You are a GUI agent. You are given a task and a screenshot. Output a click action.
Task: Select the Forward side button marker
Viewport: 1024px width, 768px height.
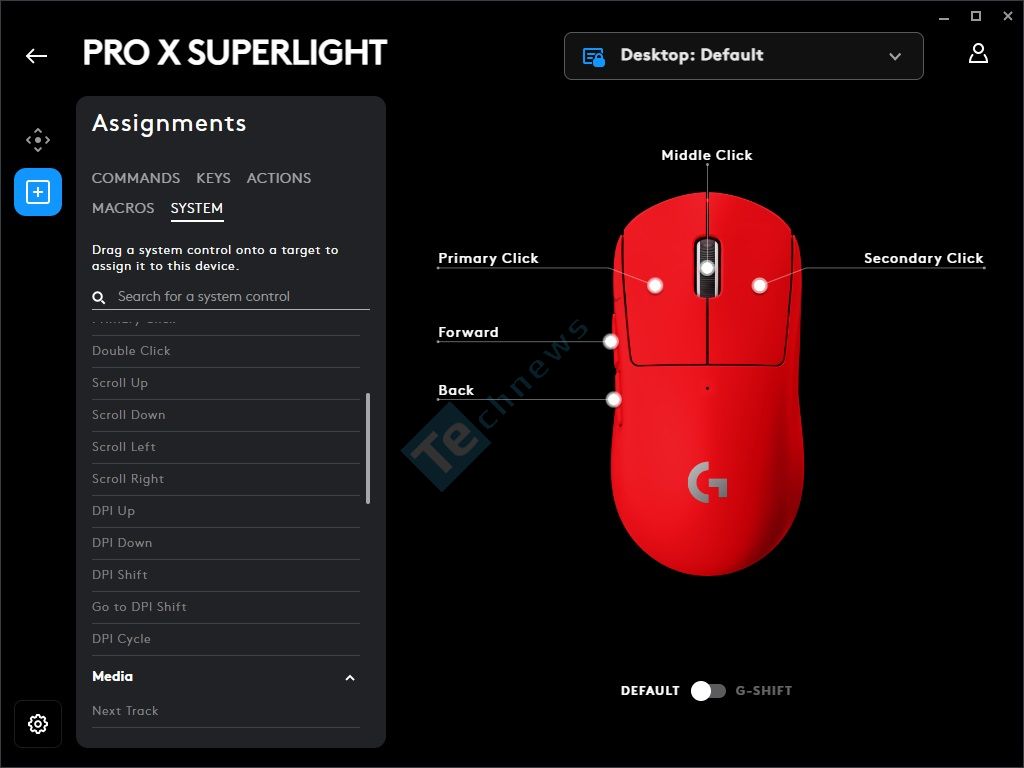click(611, 341)
